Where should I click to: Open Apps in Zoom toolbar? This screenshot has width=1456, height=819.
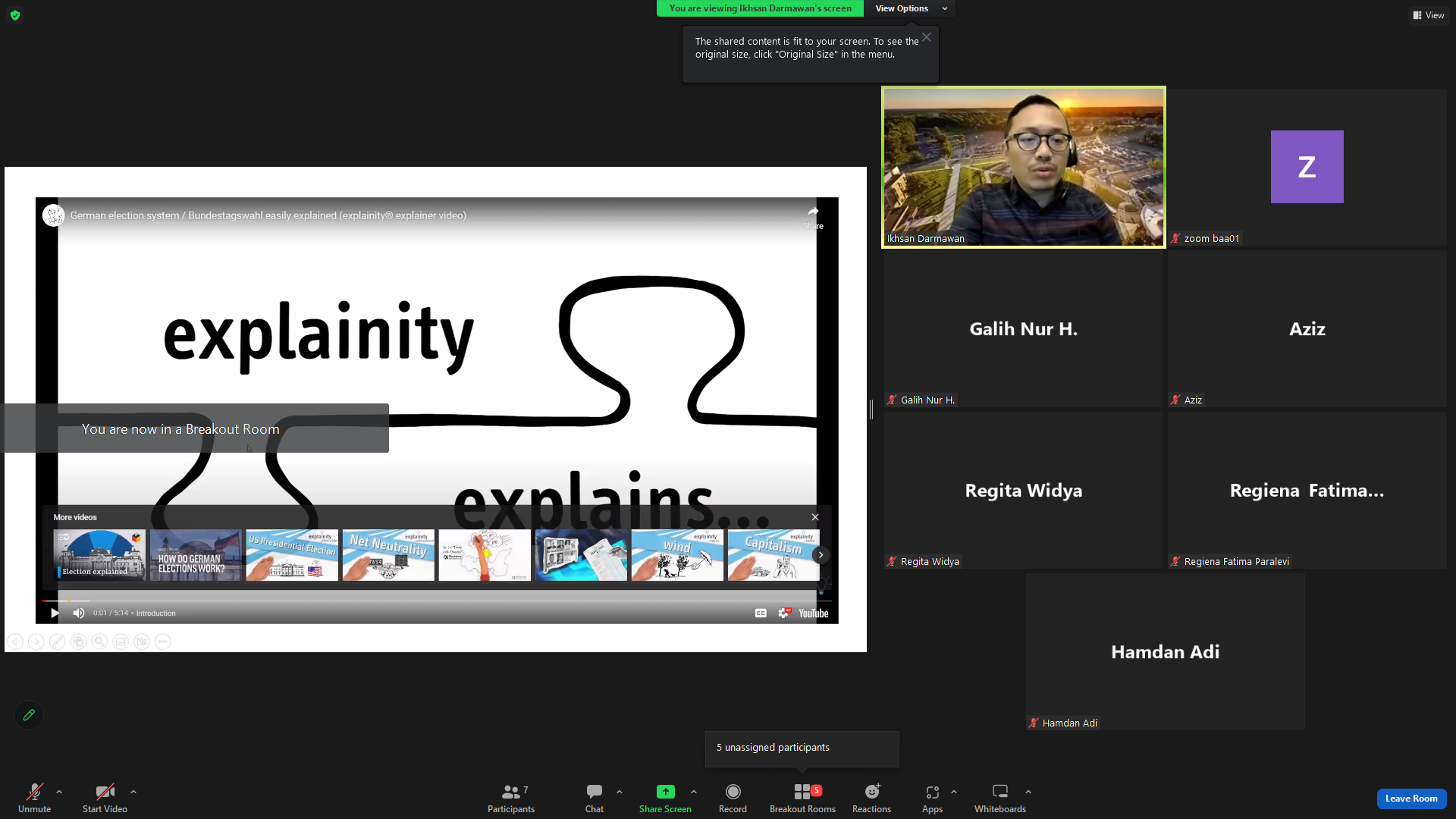coord(932,798)
